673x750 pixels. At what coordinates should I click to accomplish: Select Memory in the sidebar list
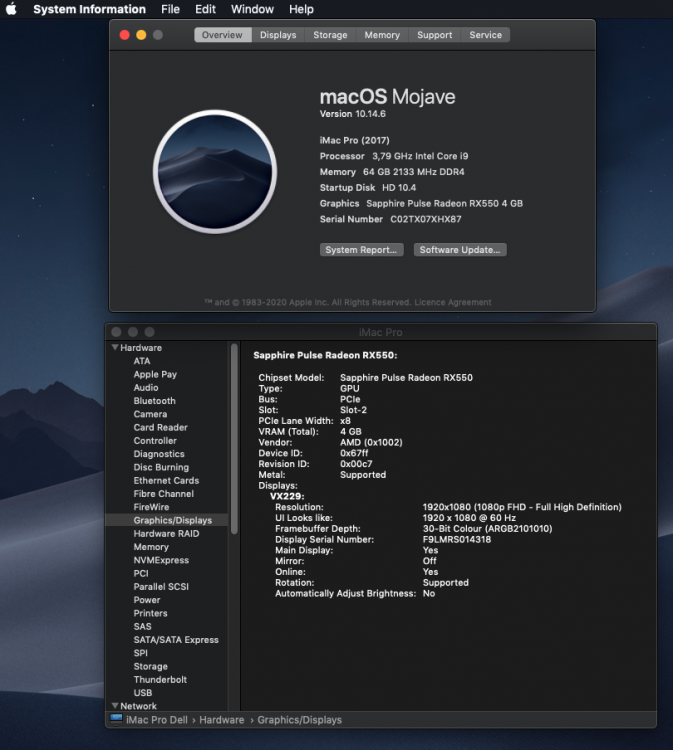point(151,547)
